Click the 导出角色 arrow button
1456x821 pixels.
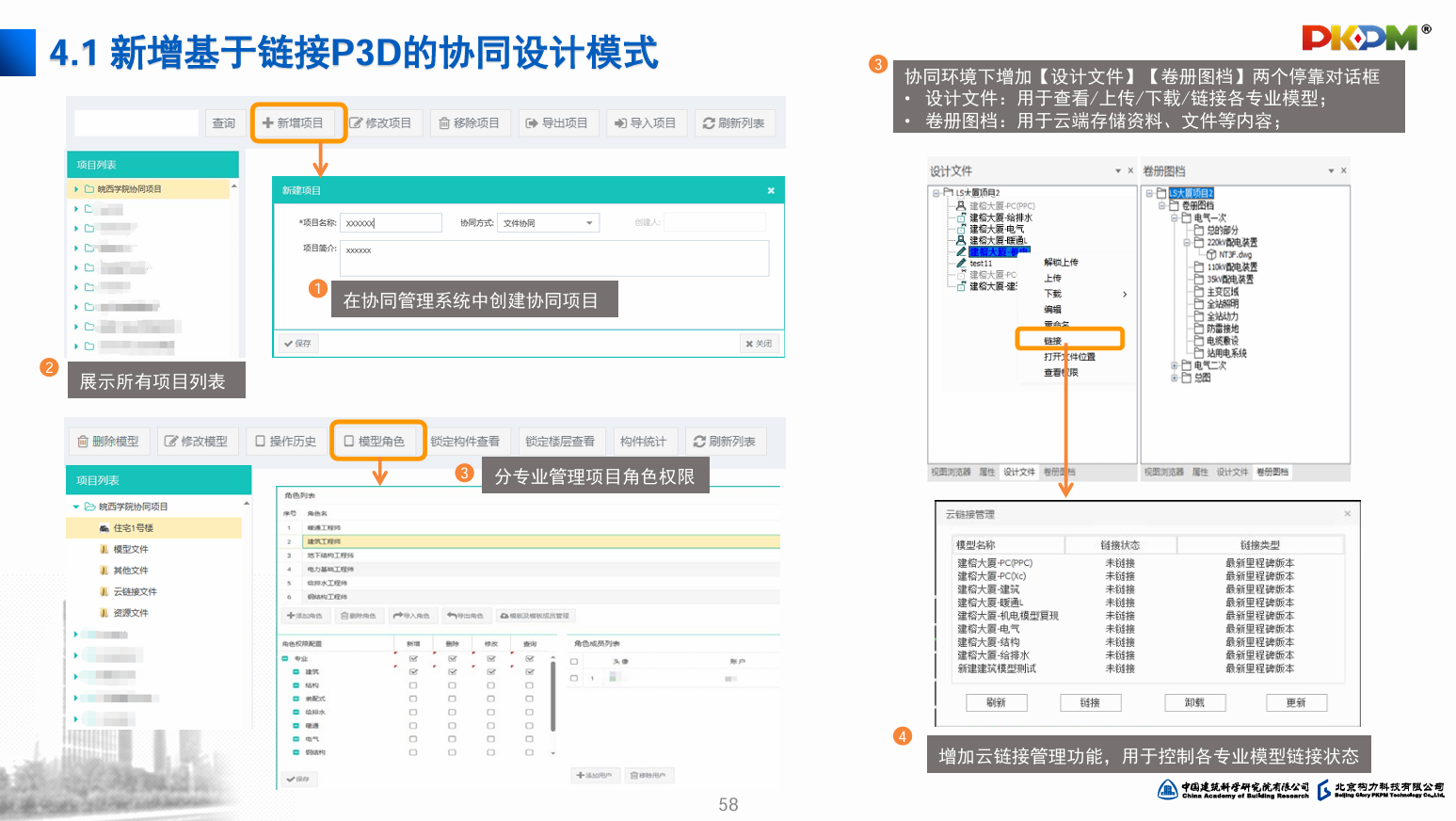pos(465,616)
